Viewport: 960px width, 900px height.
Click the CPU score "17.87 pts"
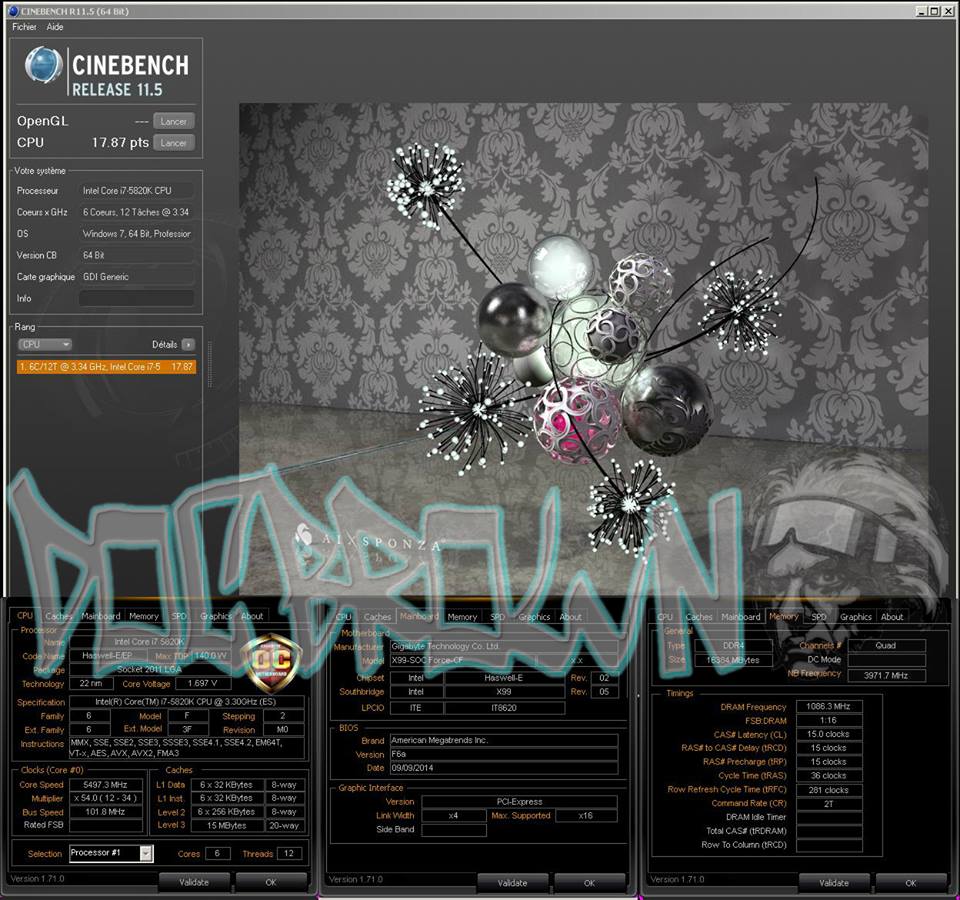click(121, 143)
